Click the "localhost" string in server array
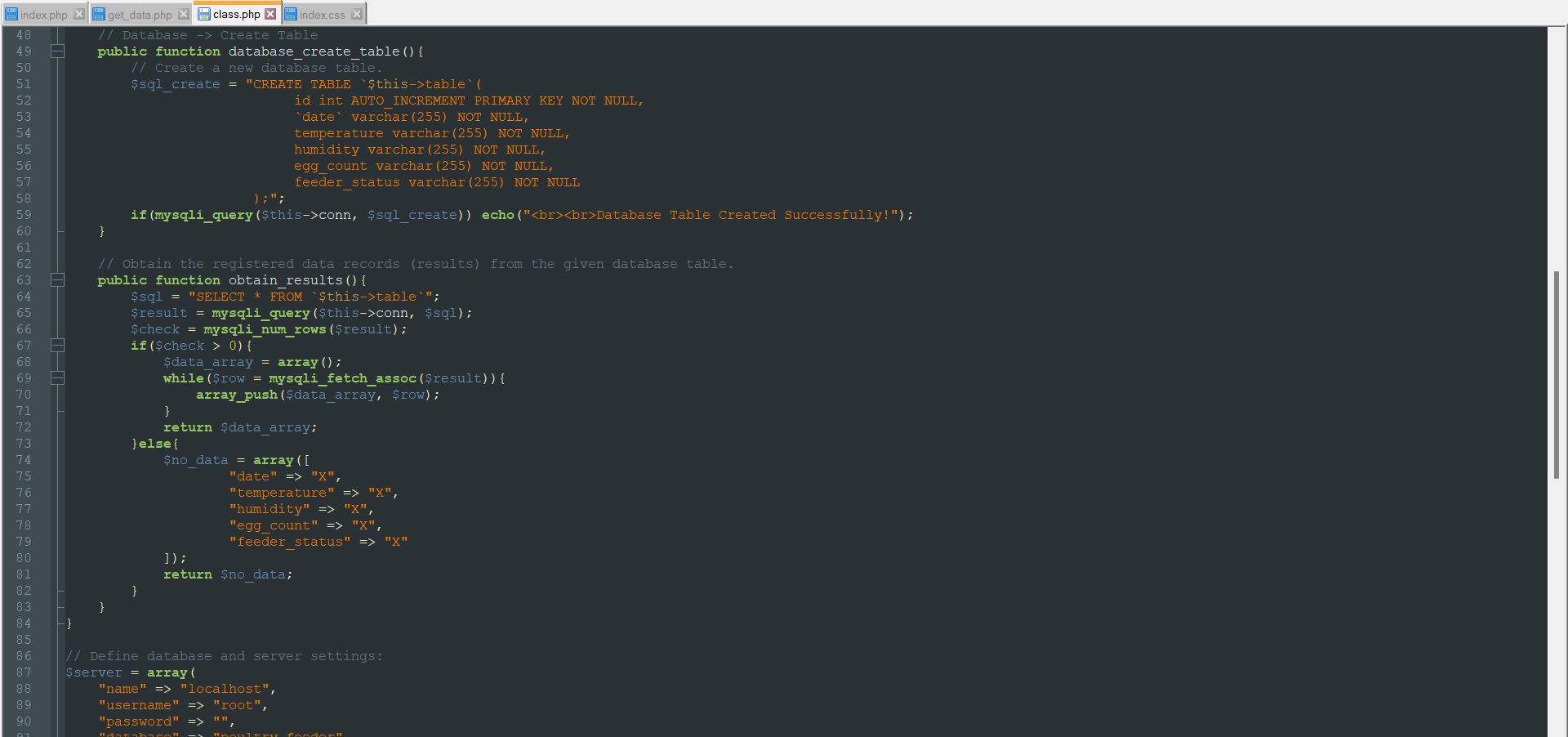Viewport: 1568px width, 737px height. (x=225, y=689)
